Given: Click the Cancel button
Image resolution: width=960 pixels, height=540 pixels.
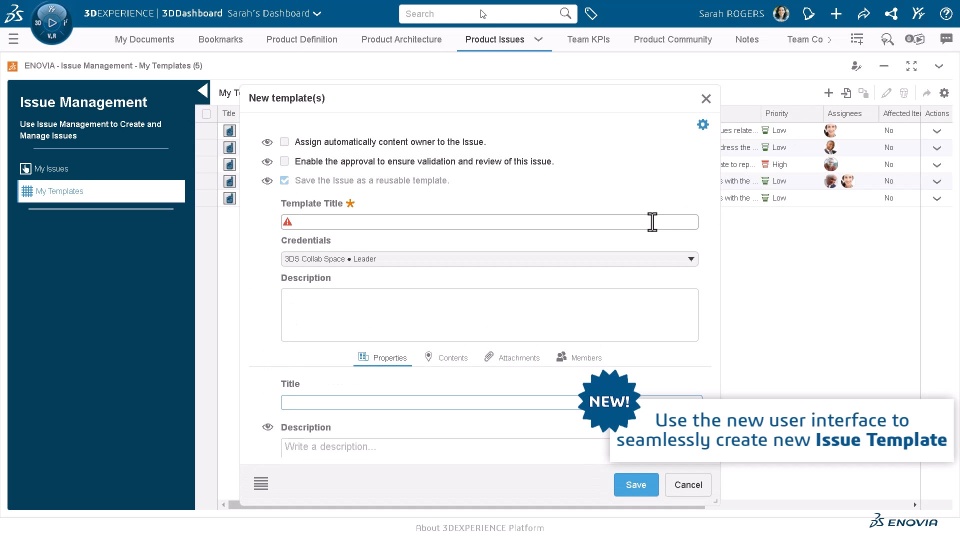Looking at the screenshot, I should tap(688, 484).
